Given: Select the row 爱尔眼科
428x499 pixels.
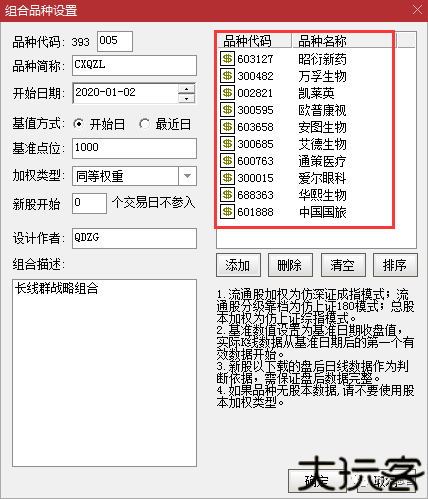Looking at the screenshot, I should click(322, 178).
